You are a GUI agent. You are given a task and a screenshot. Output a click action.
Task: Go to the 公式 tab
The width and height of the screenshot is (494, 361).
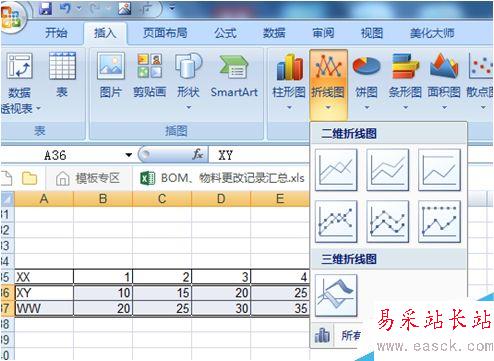[225, 33]
